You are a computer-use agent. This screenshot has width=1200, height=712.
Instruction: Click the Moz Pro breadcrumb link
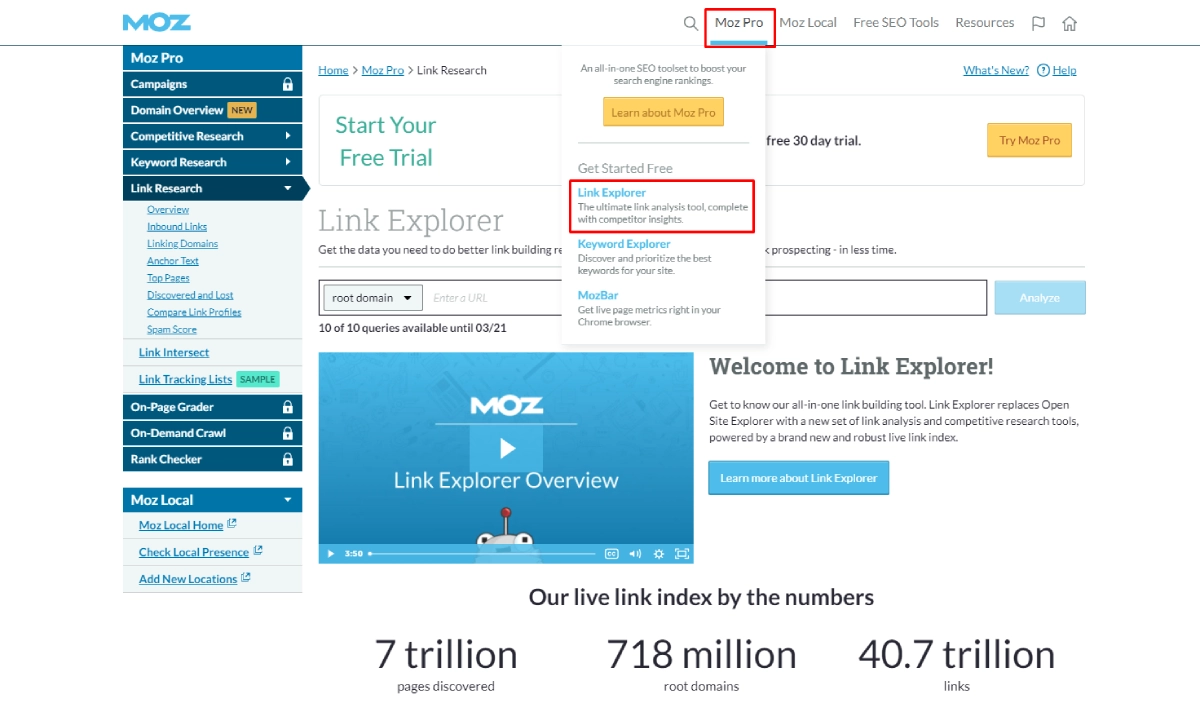tap(383, 70)
